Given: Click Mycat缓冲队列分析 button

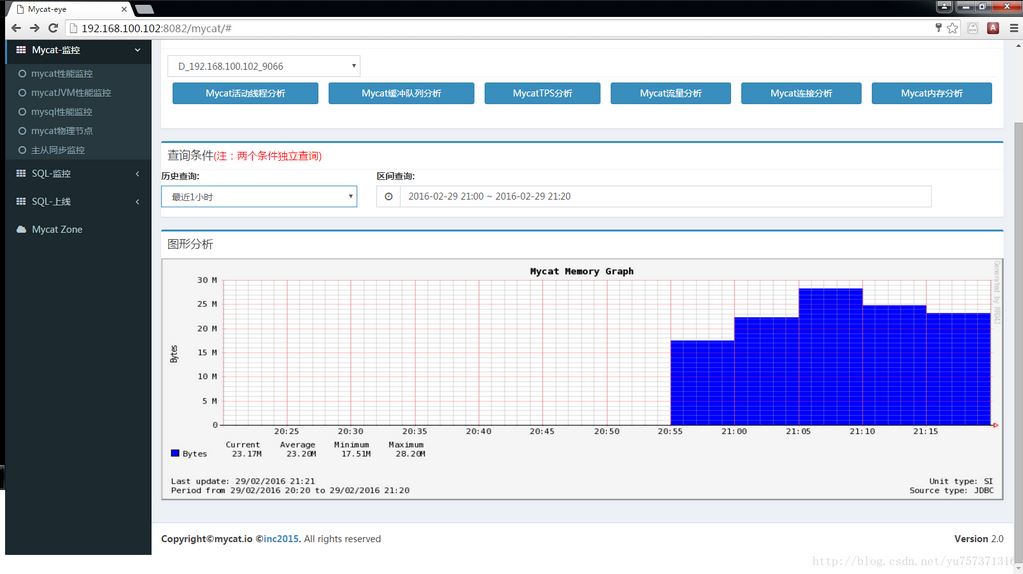Looking at the screenshot, I should (401, 93).
